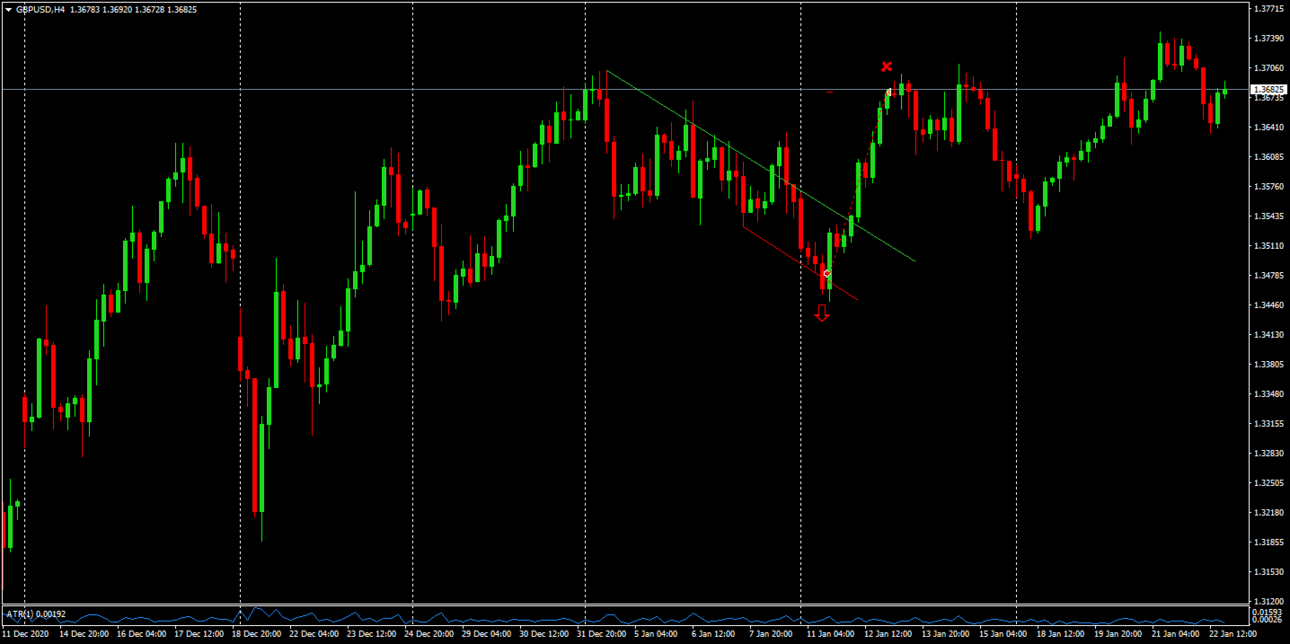This screenshot has width=1290, height=644.
Task: Click the ATR scale value 0.01593
Action: [1268, 611]
